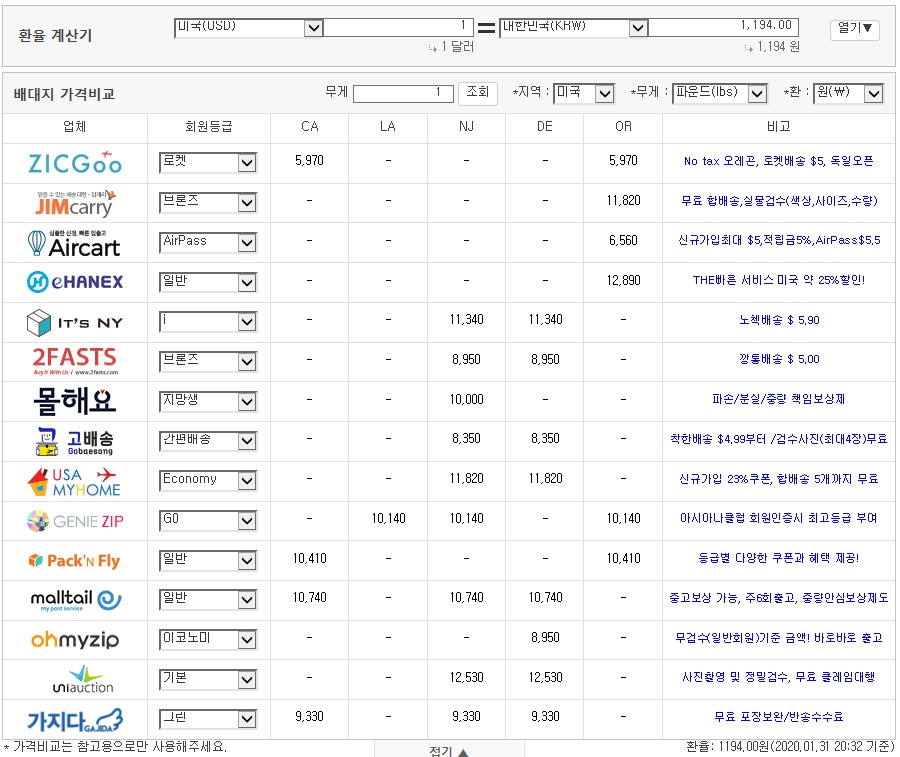The height and width of the screenshot is (757, 900).
Task: Open USA MYHOME Economy dropdown
Action: point(208,481)
